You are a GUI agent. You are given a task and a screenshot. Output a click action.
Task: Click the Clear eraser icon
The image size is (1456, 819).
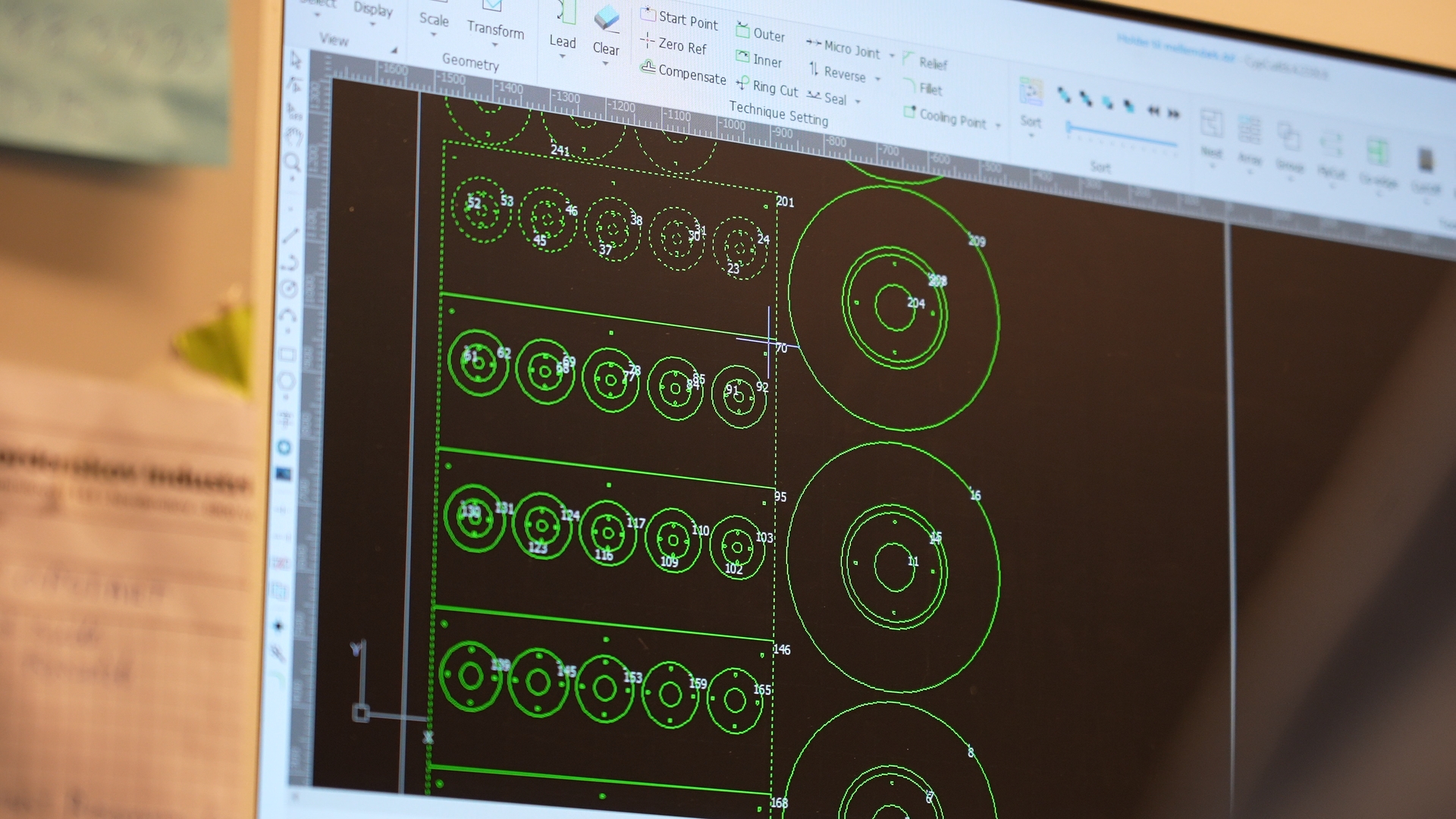[x=607, y=19]
